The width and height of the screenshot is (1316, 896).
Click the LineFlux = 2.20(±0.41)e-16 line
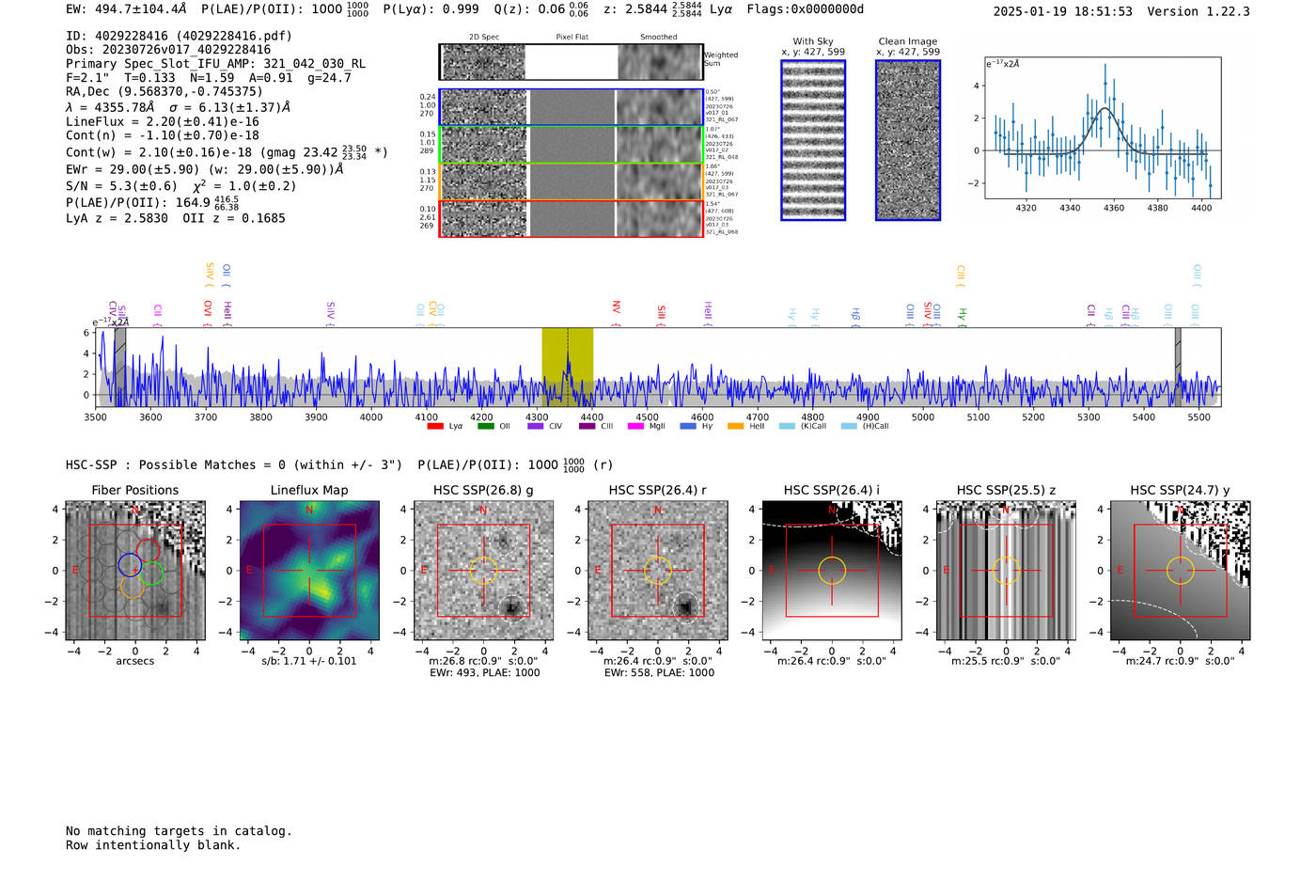click(x=163, y=121)
